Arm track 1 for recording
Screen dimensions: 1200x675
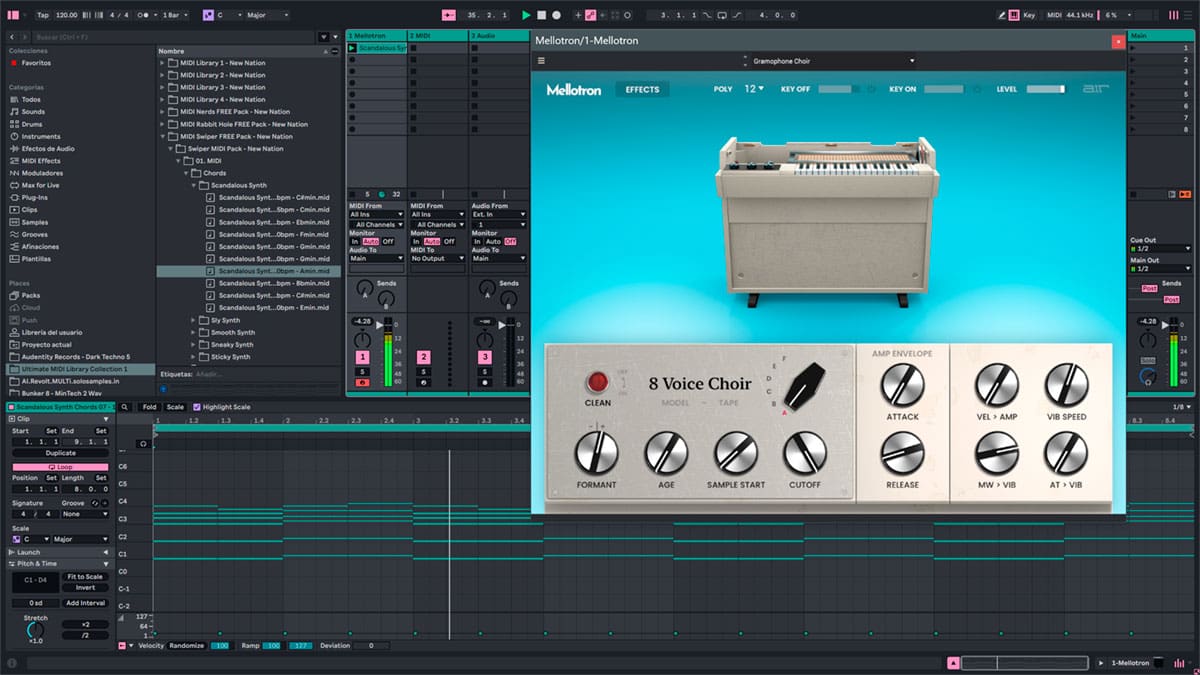click(x=362, y=382)
